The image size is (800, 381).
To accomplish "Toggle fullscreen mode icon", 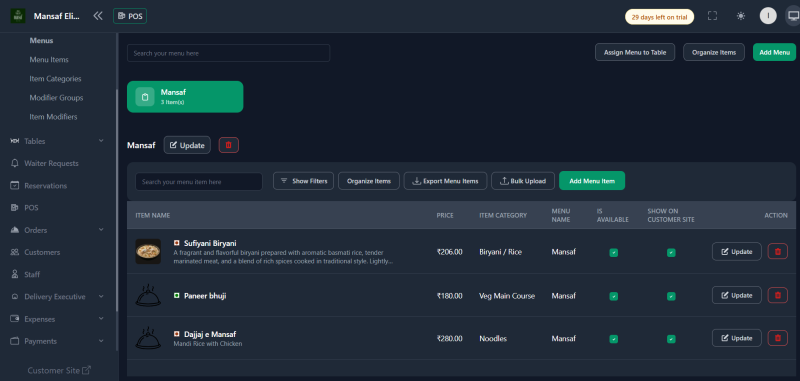I will click(x=712, y=16).
